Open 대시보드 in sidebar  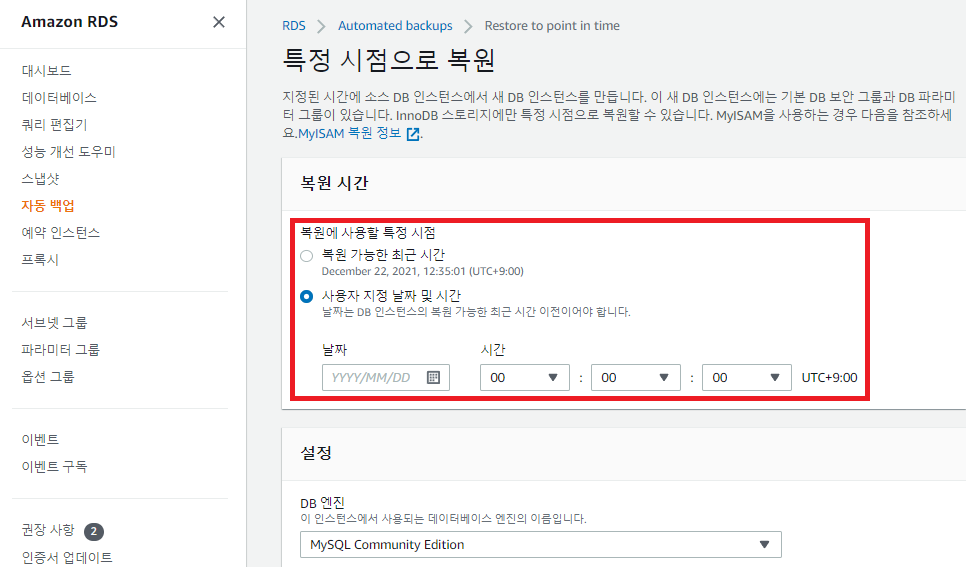pyautogui.click(x=46, y=70)
